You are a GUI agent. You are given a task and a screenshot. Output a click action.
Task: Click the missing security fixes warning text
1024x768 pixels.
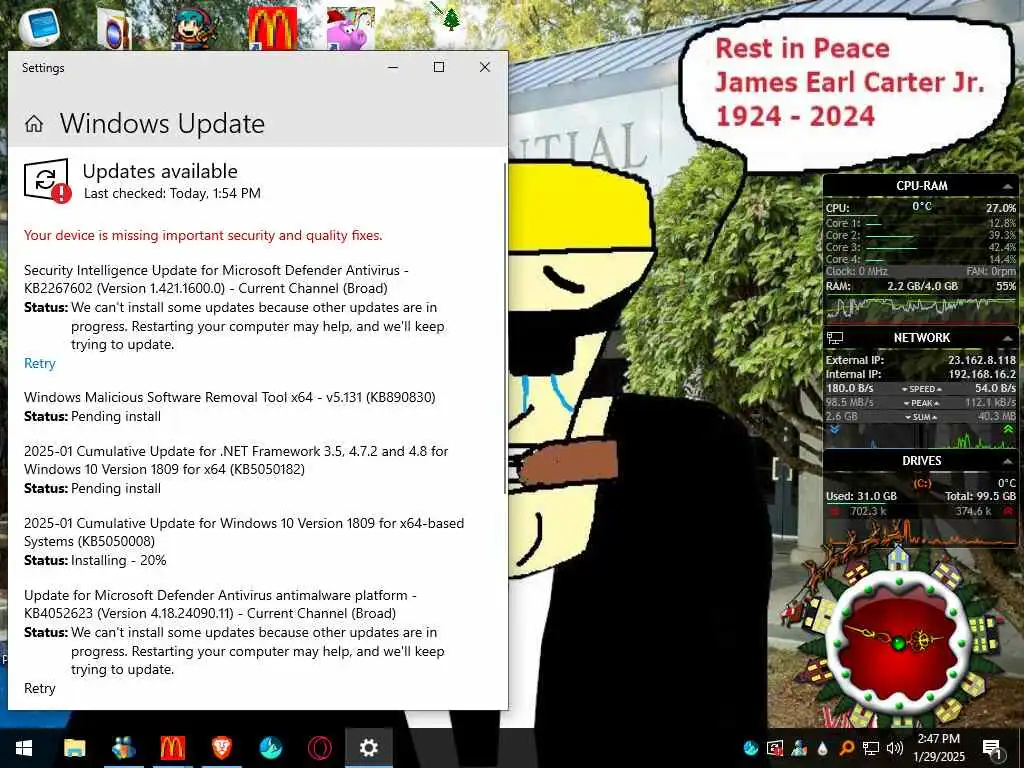(203, 235)
